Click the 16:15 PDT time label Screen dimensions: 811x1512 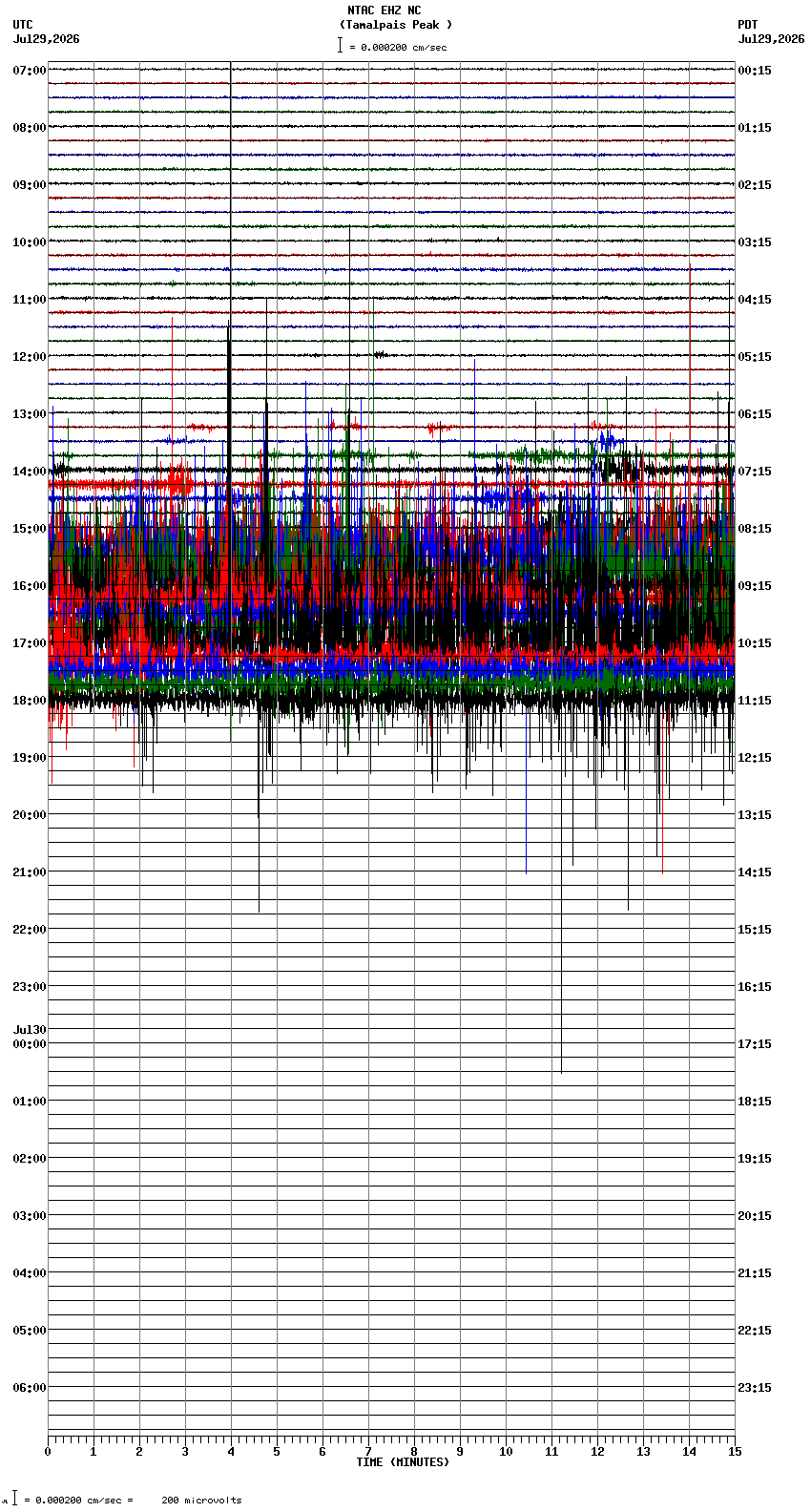tap(755, 987)
